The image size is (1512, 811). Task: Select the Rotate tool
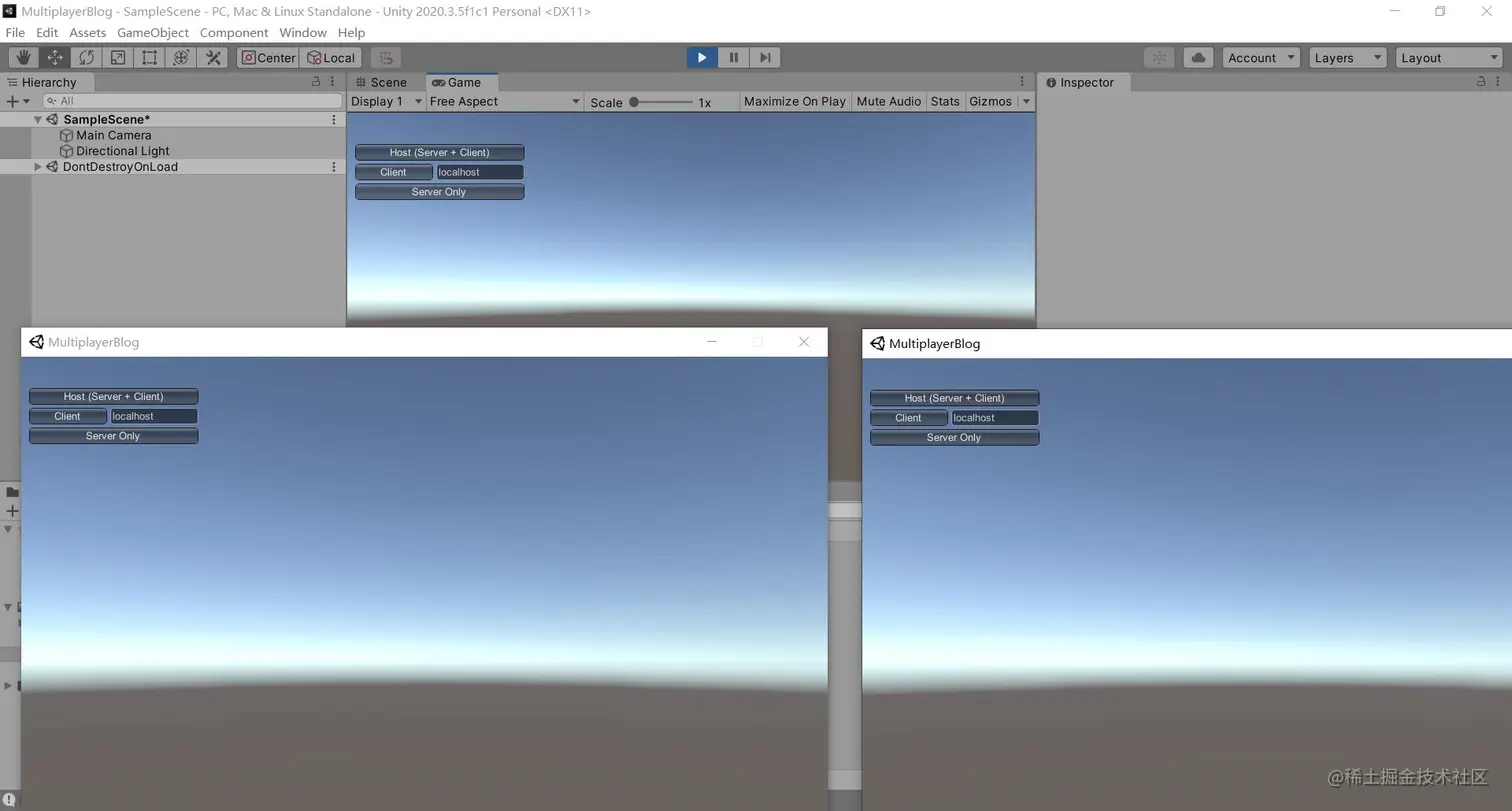87,58
